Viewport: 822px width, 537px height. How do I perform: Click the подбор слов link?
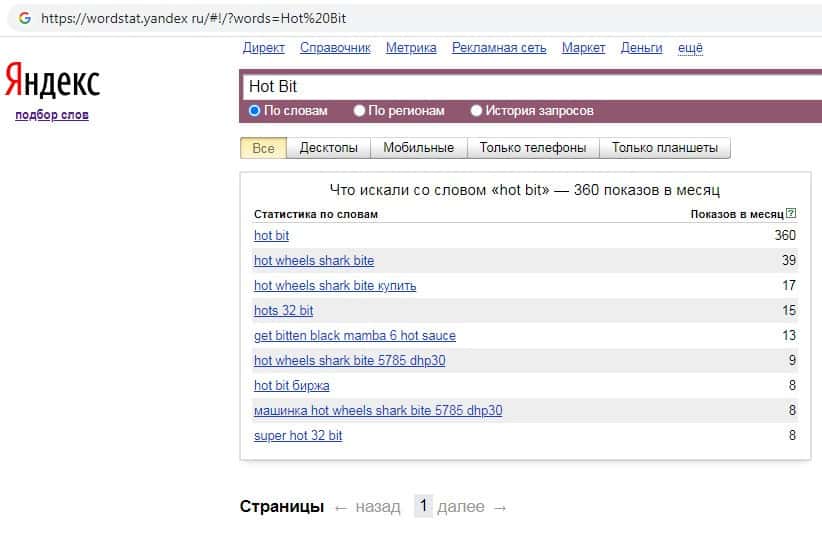(52, 115)
